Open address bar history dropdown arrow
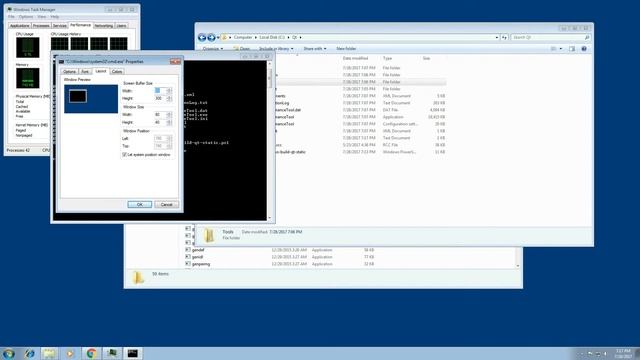 pyautogui.click(x=497, y=37)
